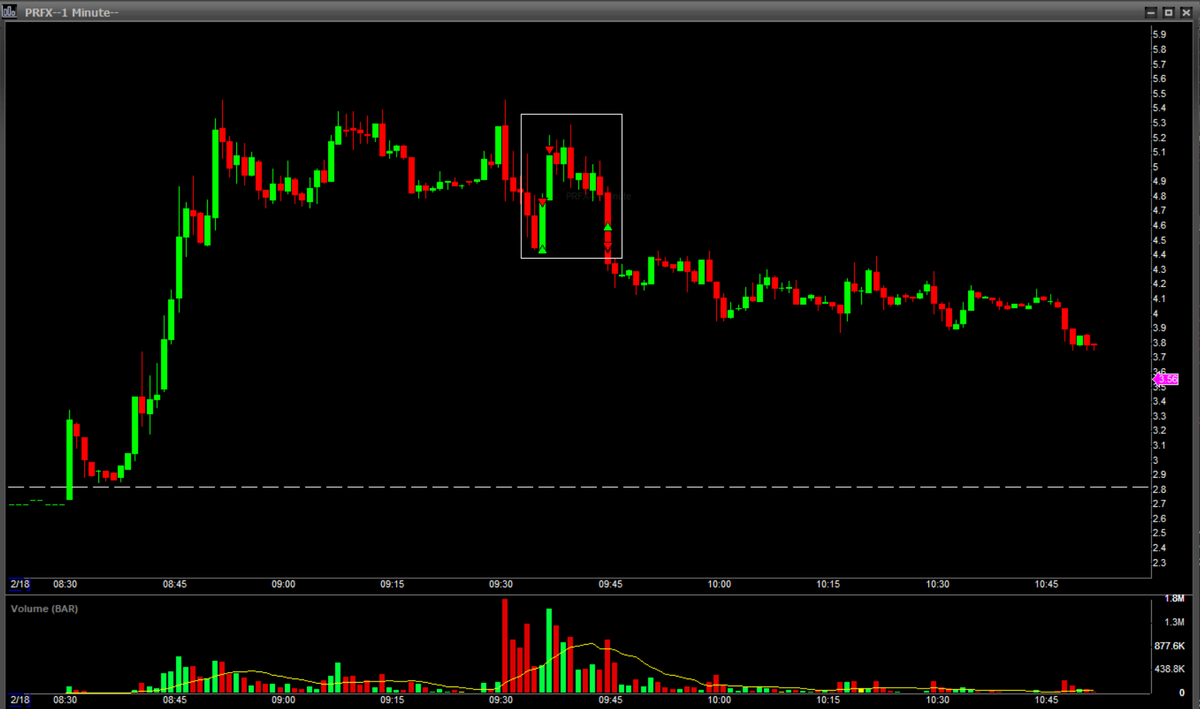Click 10:00 on the volume pane time axis
Screen dimensions: 1200x709
tap(719, 699)
